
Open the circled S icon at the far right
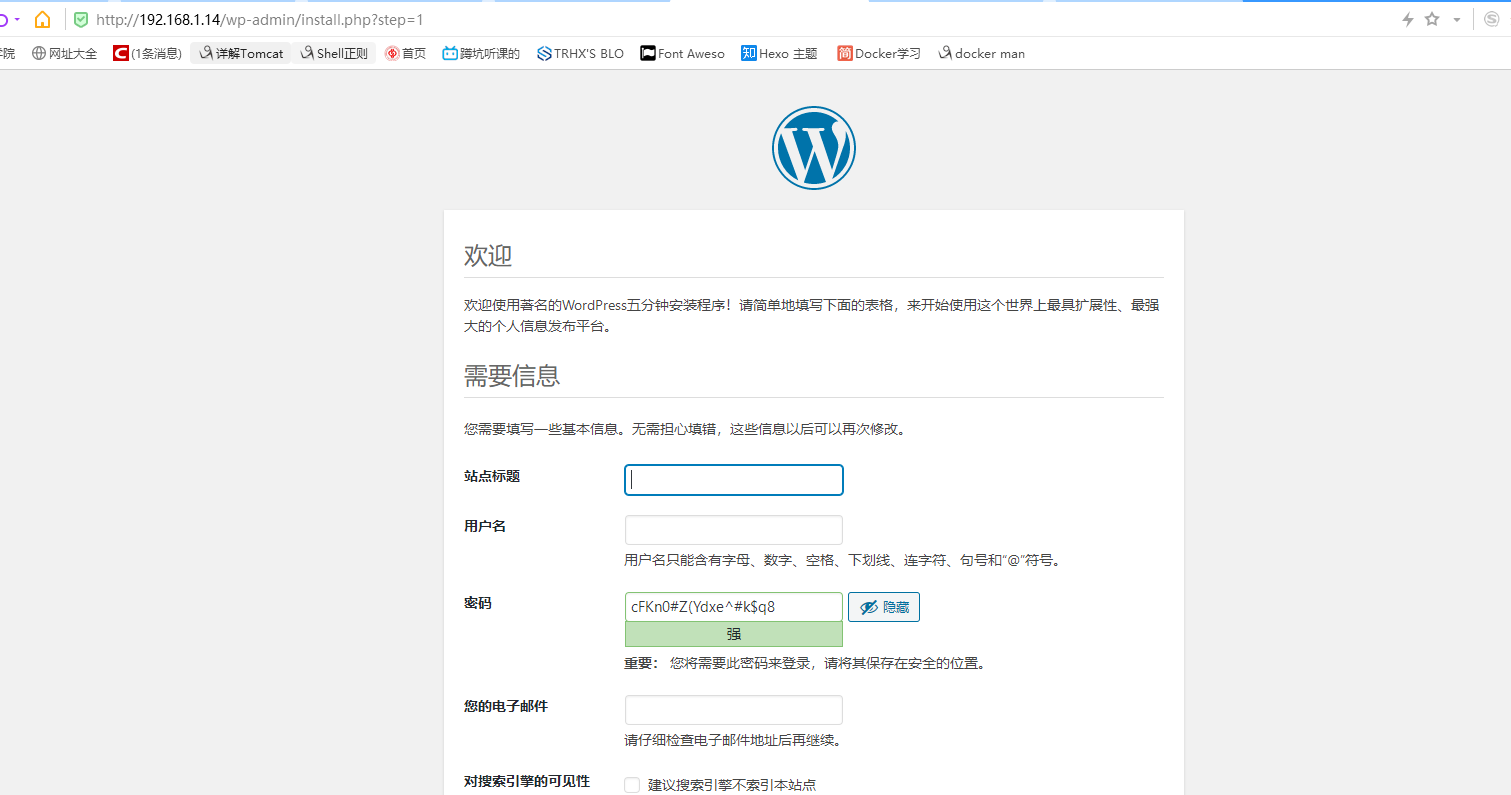(1490, 19)
